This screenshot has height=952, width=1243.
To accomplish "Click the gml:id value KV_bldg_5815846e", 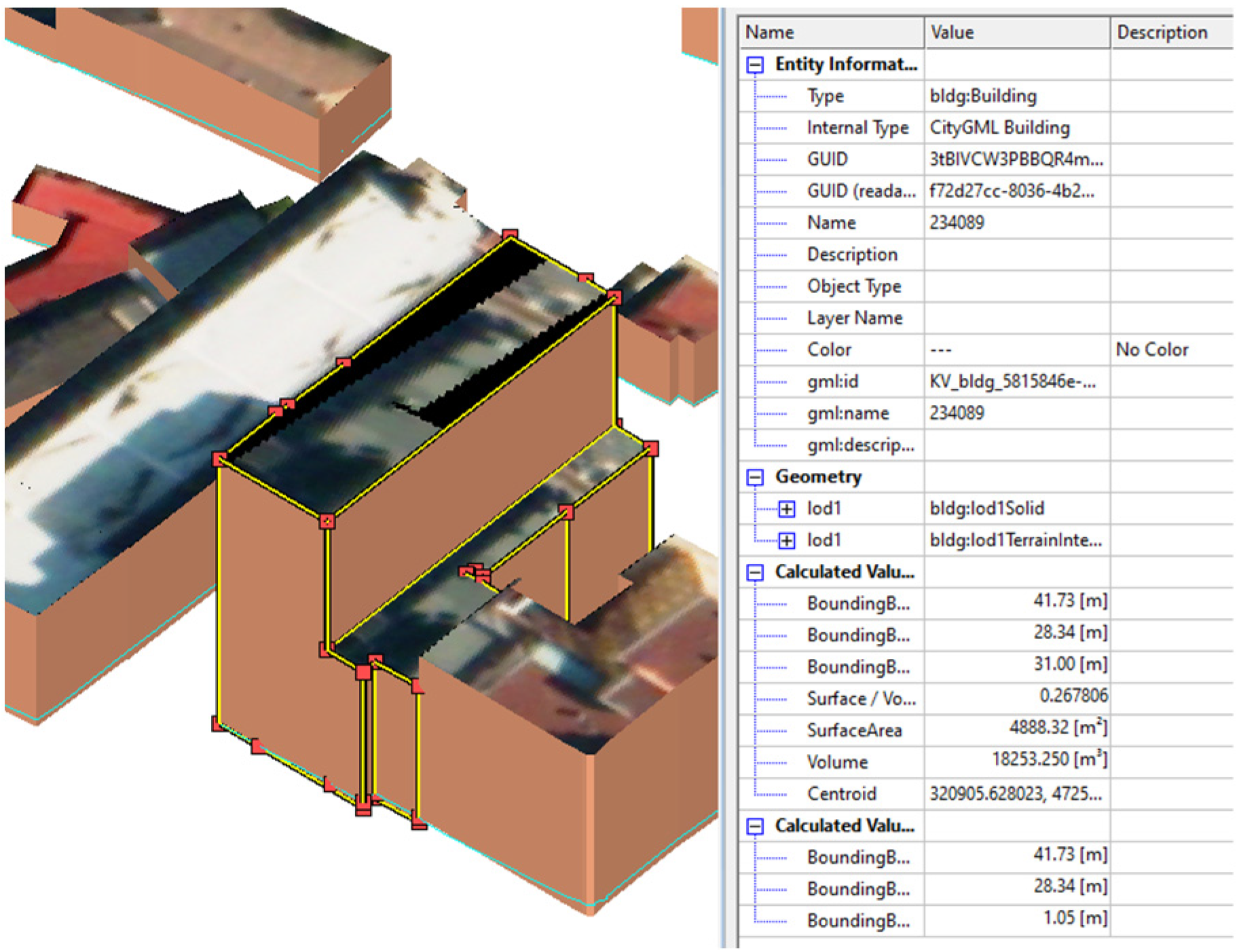I will [1012, 382].
